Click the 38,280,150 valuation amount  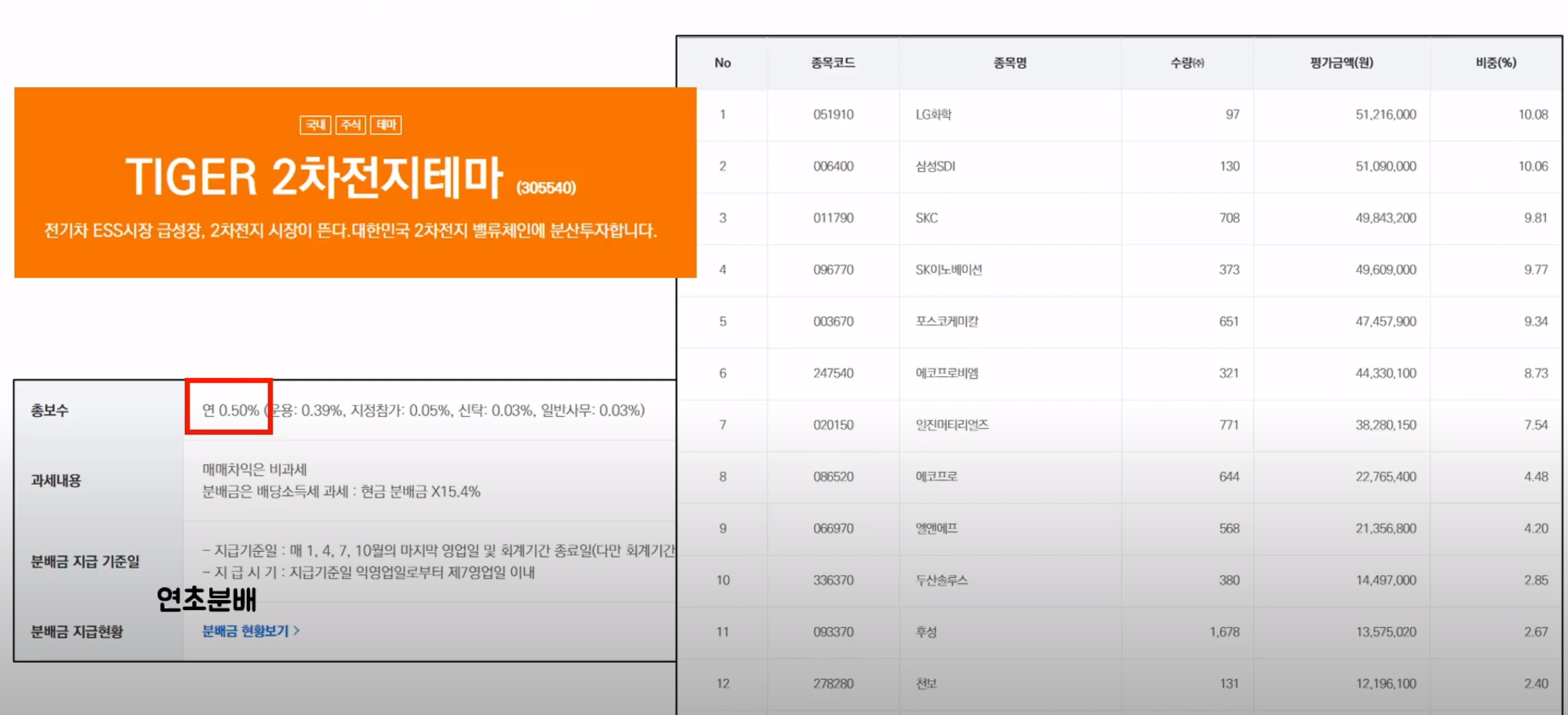coord(1386,425)
